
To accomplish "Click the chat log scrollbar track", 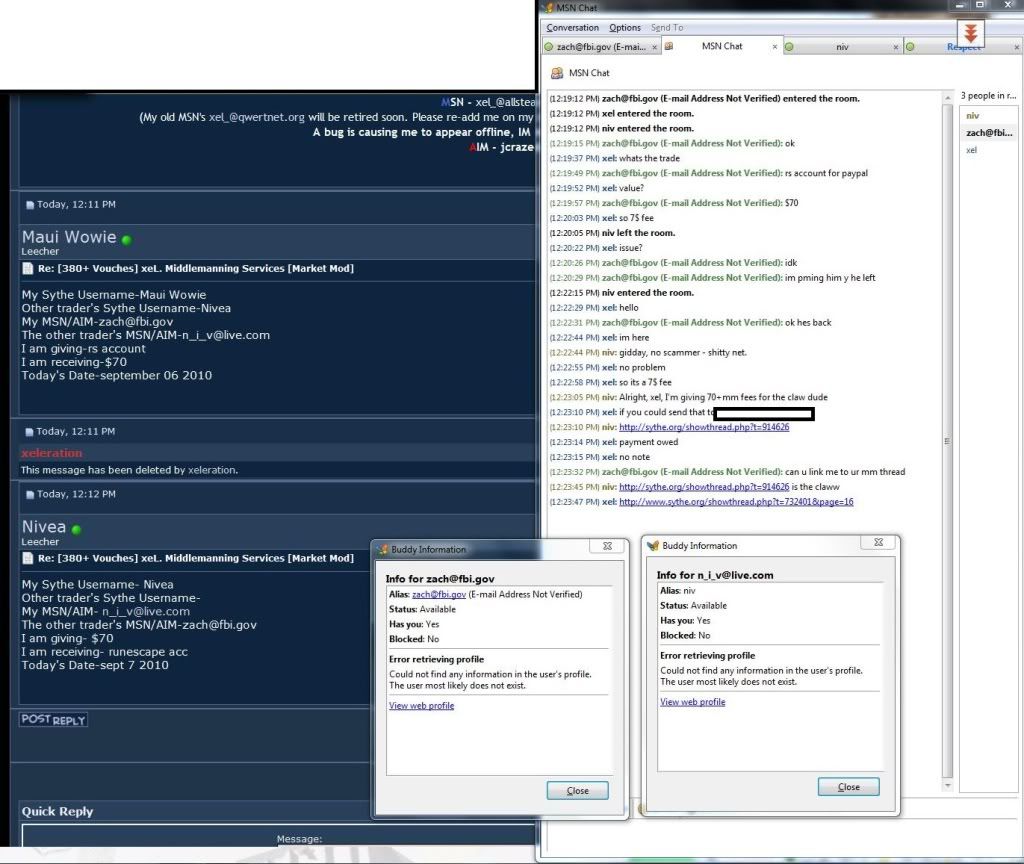I will [948, 441].
